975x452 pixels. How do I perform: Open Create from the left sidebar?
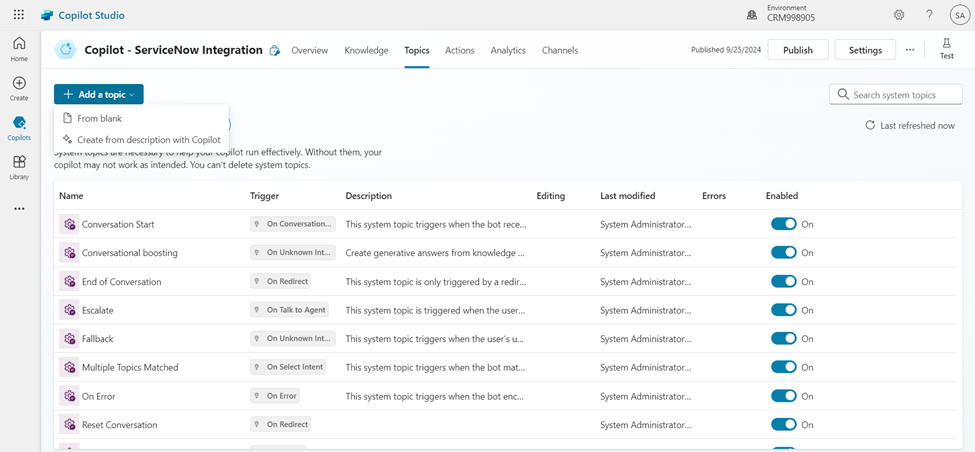click(19, 89)
